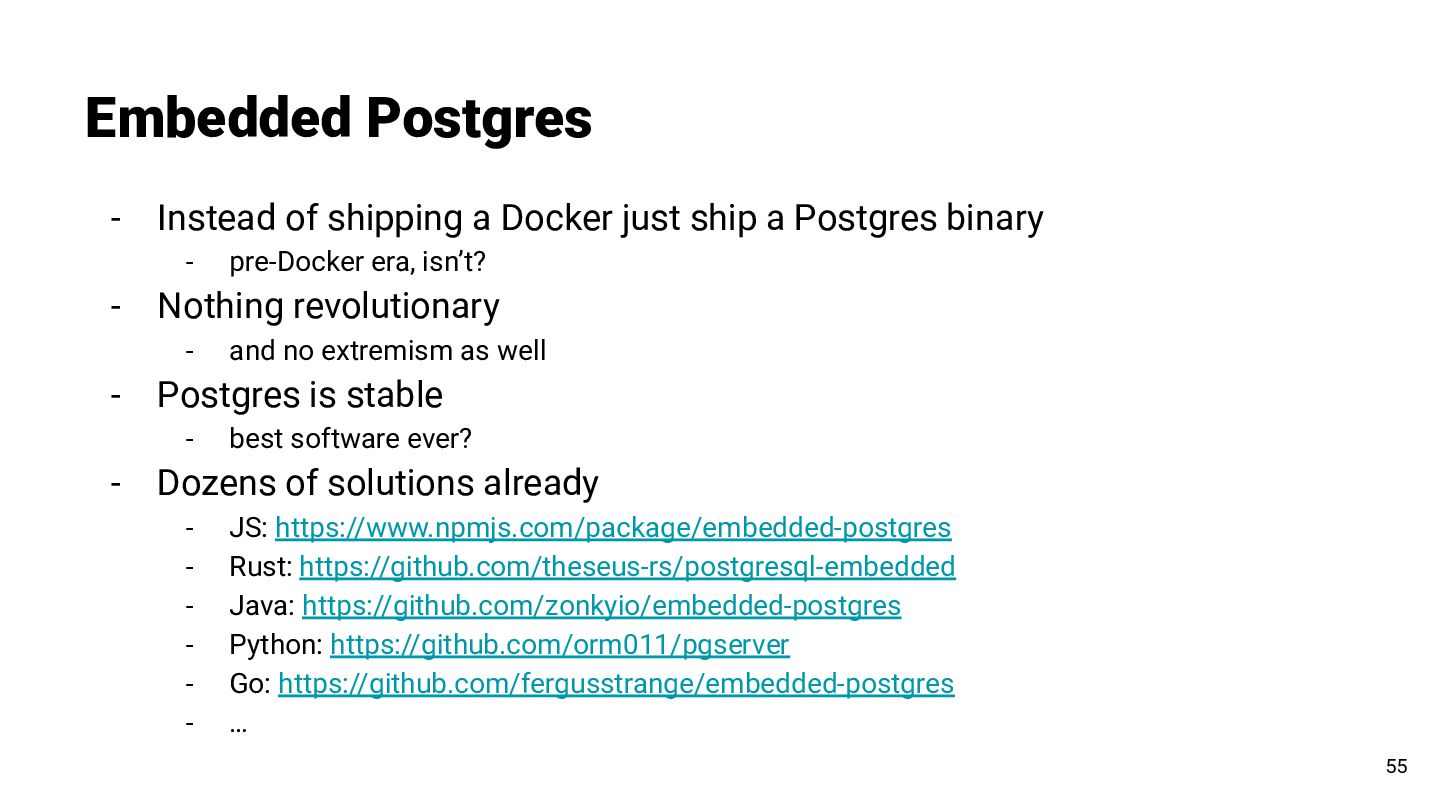The width and height of the screenshot is (1440, 810).
Task: Click the trailing ellipsis list item
Action: (238, 724)
